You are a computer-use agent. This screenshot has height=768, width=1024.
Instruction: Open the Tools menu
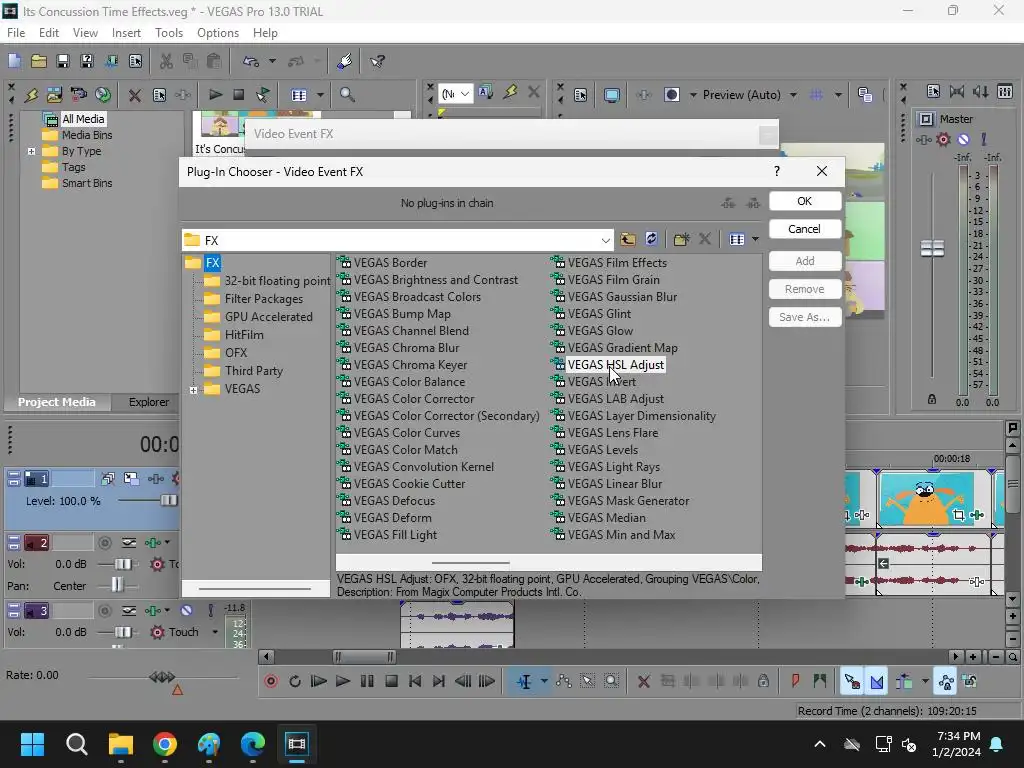pos(168,33)
